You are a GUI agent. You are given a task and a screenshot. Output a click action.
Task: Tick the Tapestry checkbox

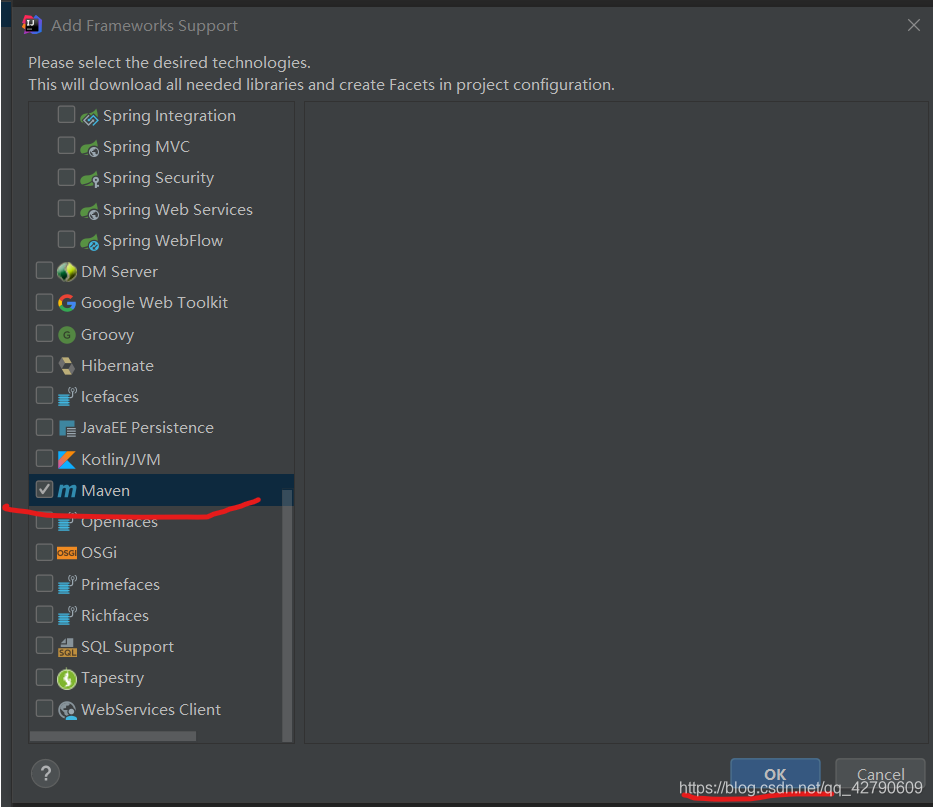[x=44, y=677]
